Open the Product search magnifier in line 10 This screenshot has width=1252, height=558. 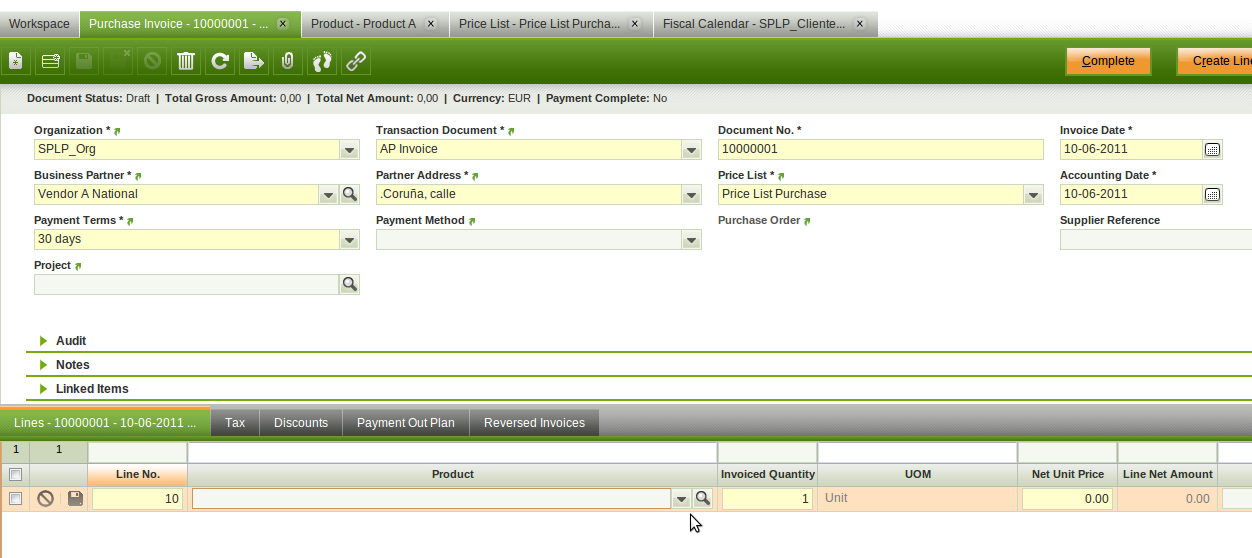click(x=703, y=498)
